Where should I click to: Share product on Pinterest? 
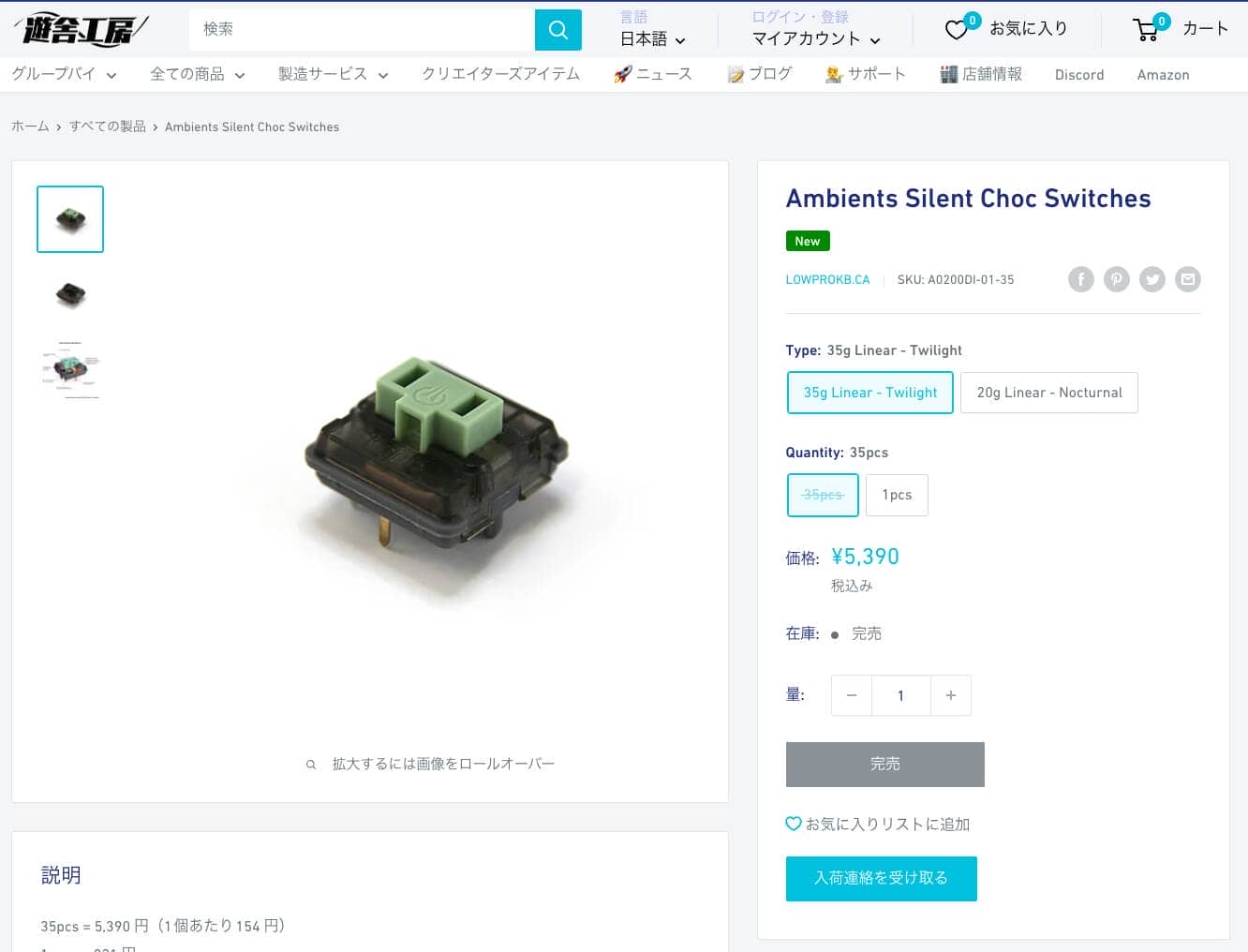click(x=1117, y=279)
